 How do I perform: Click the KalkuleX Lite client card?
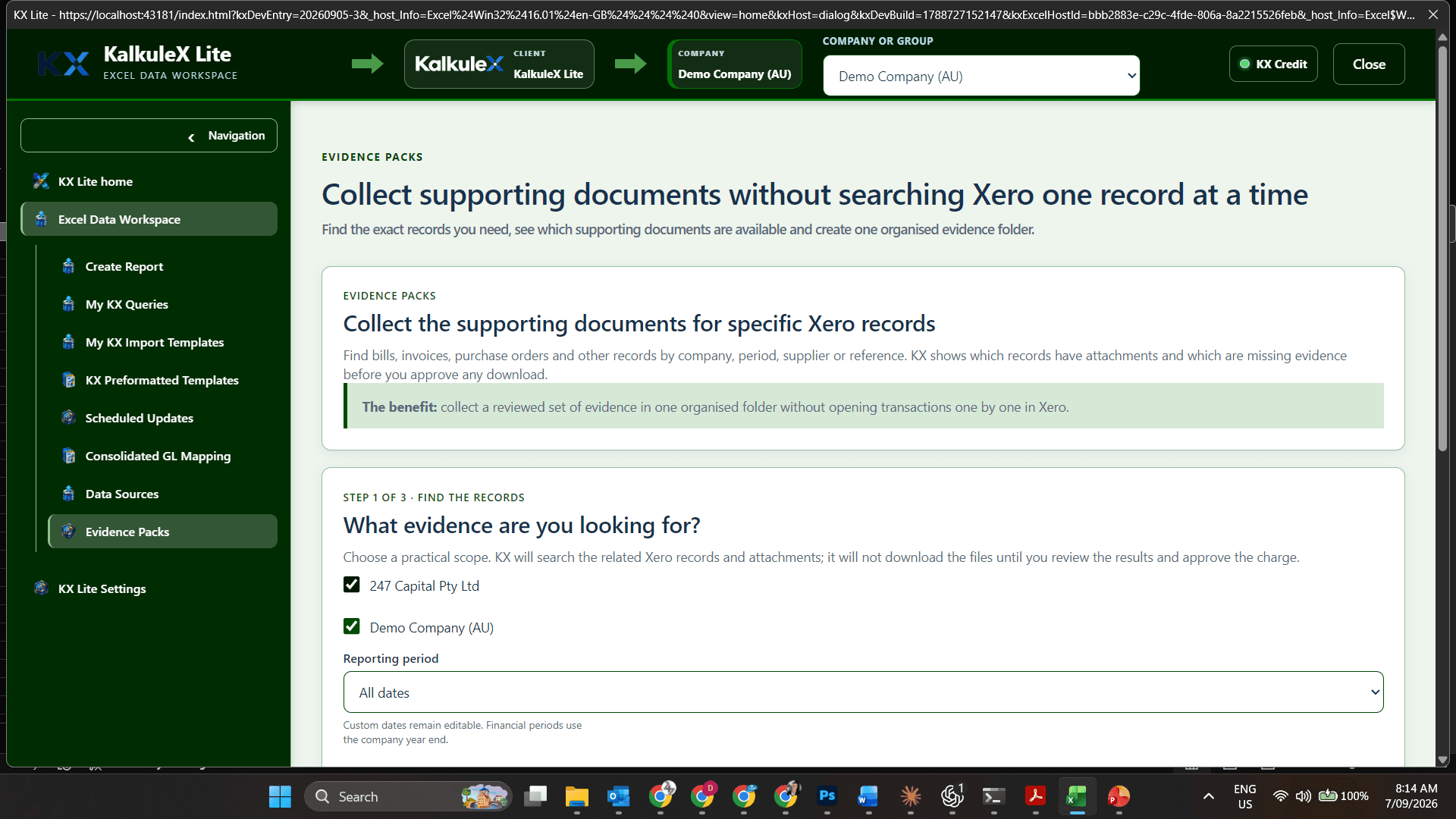click(499, 64)
